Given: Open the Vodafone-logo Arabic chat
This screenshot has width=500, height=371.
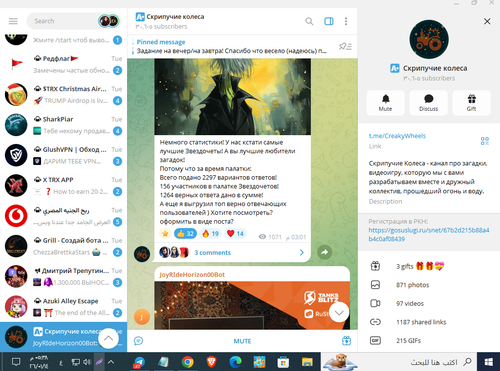Looking at the screenshot, I should tap(63, 216).
